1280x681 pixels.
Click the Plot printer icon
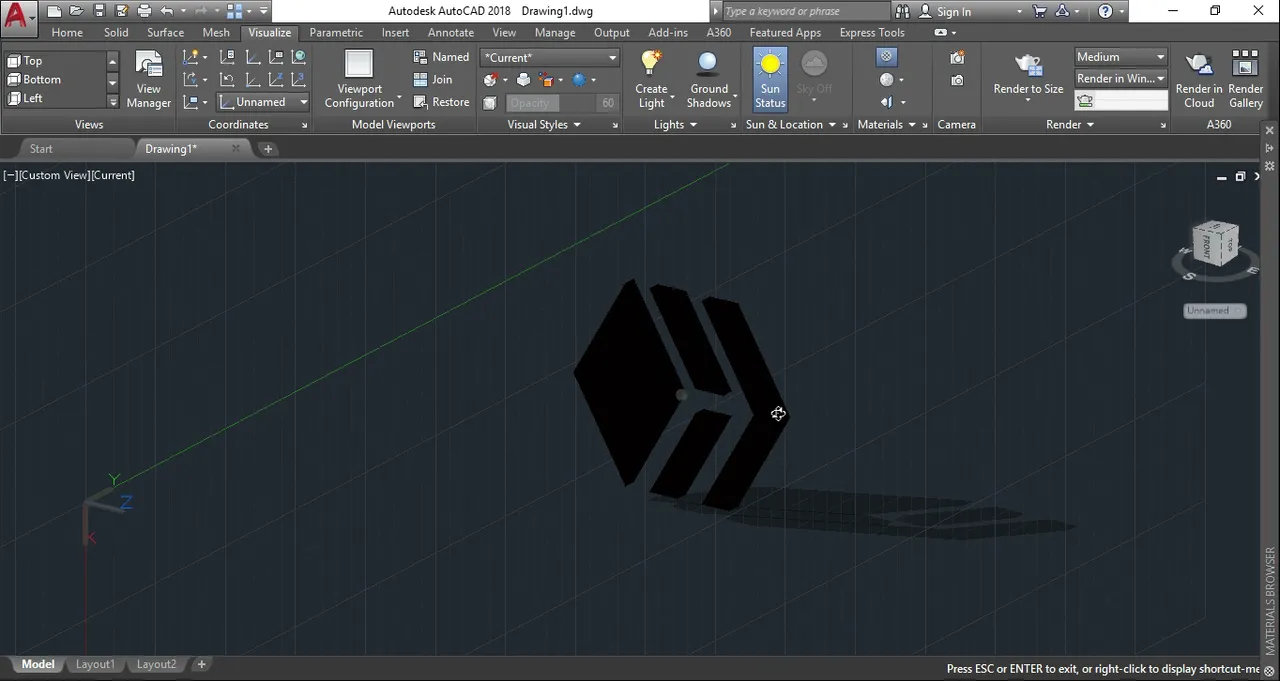click(143, 11)
